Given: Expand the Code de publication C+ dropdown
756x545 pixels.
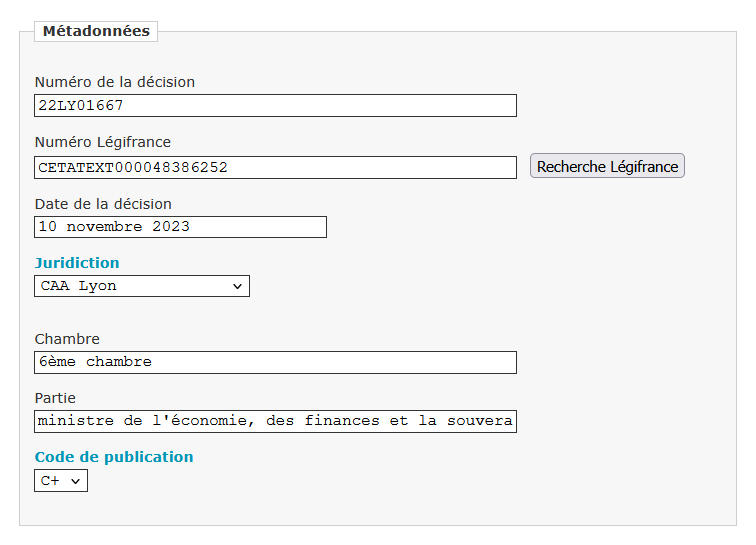Looking at the screenshot, I should [61, 480].
